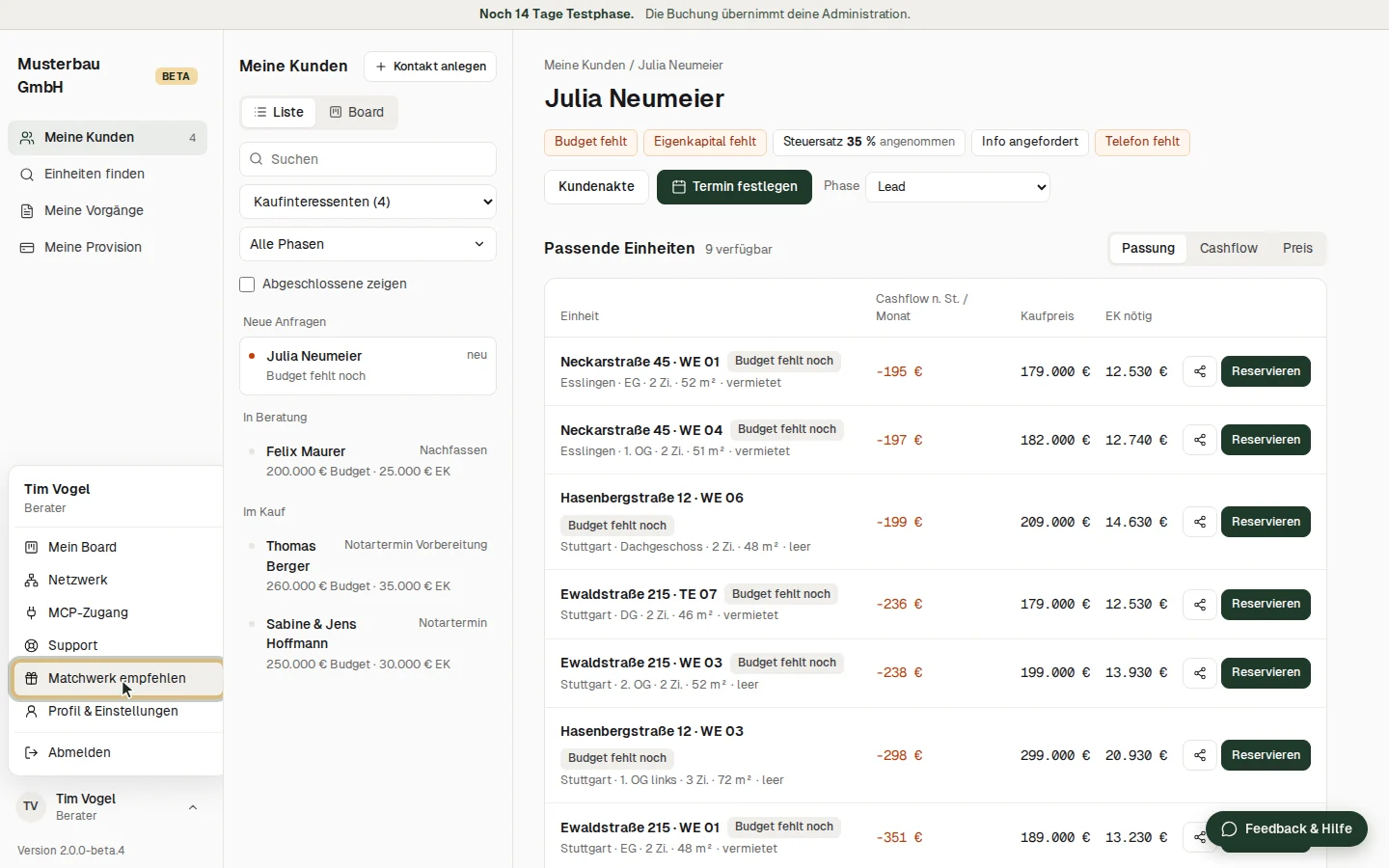Viewport: 1389px width, 868px height.
Task: Click Kontakt anlegen button
Action: [x=430, y=67]
